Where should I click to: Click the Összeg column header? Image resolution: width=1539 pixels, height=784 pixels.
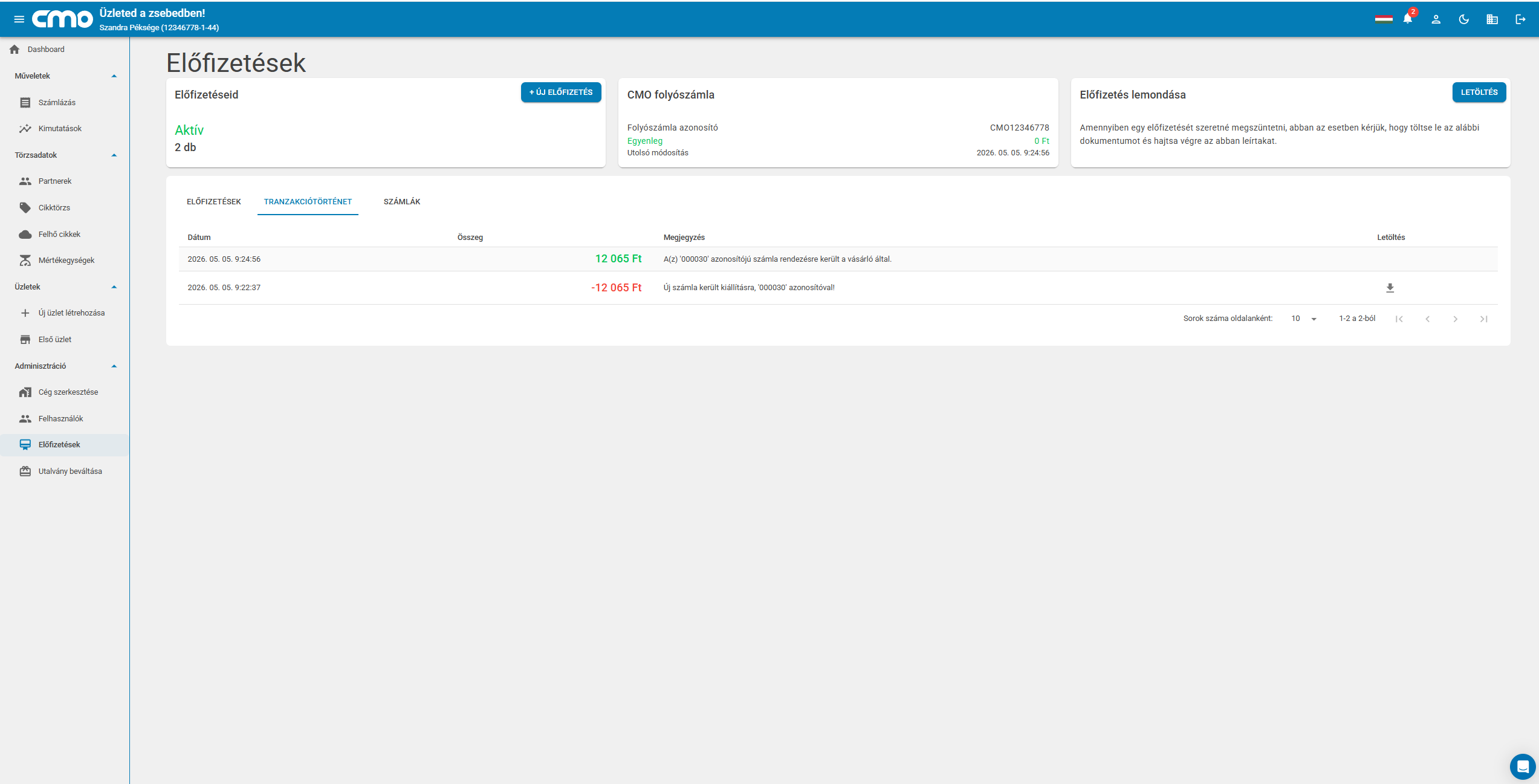click(x=470, y=238)
